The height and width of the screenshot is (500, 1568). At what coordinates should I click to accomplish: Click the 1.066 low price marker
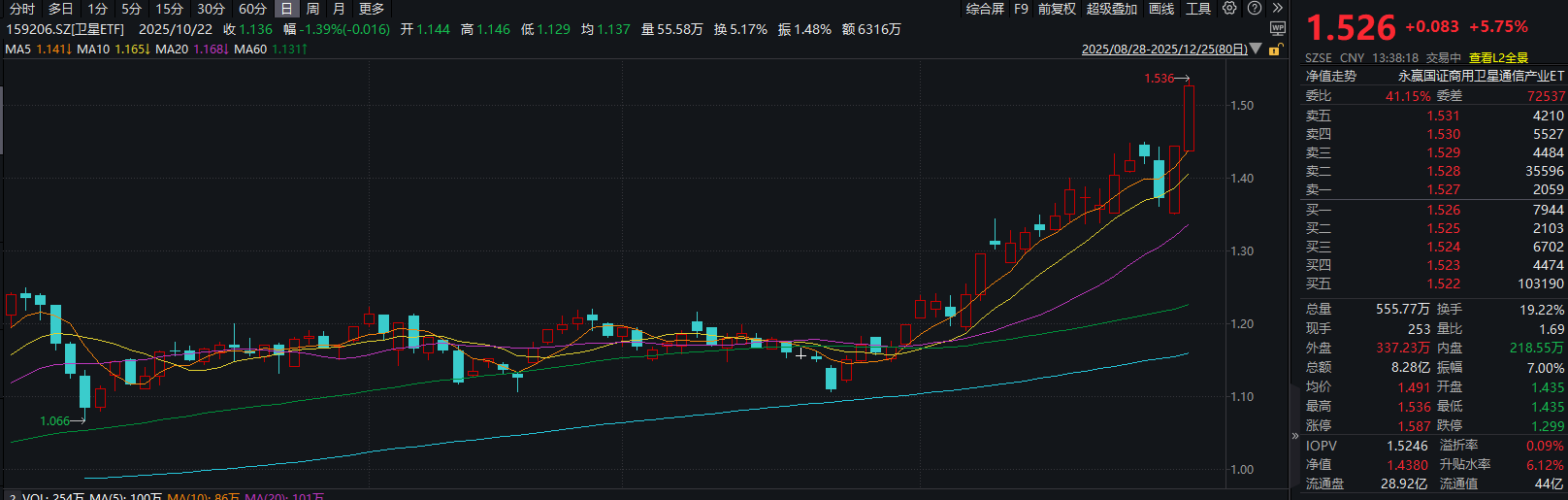point(54,421)
